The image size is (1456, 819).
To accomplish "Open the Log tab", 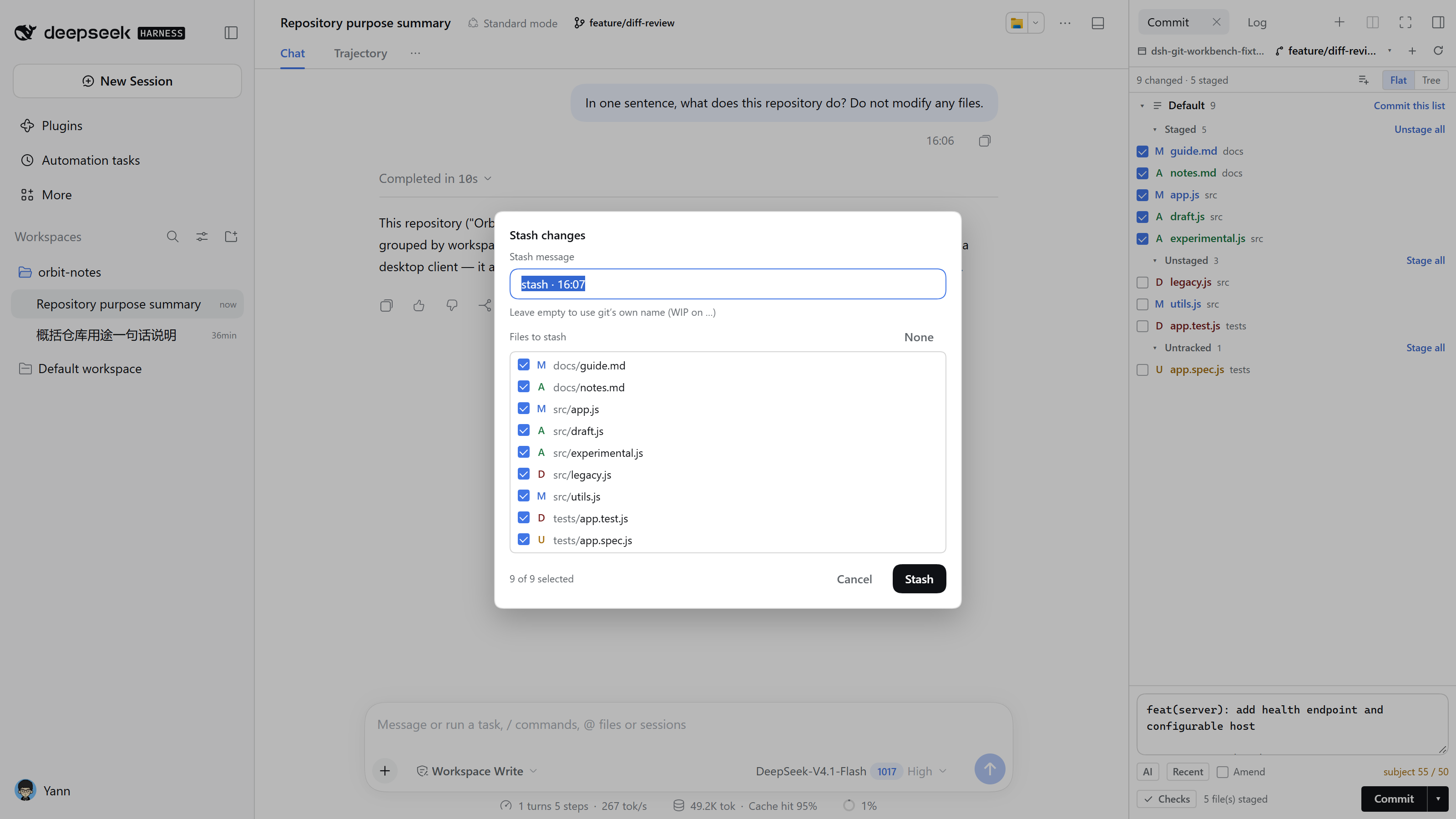I will pos(1256,23).
